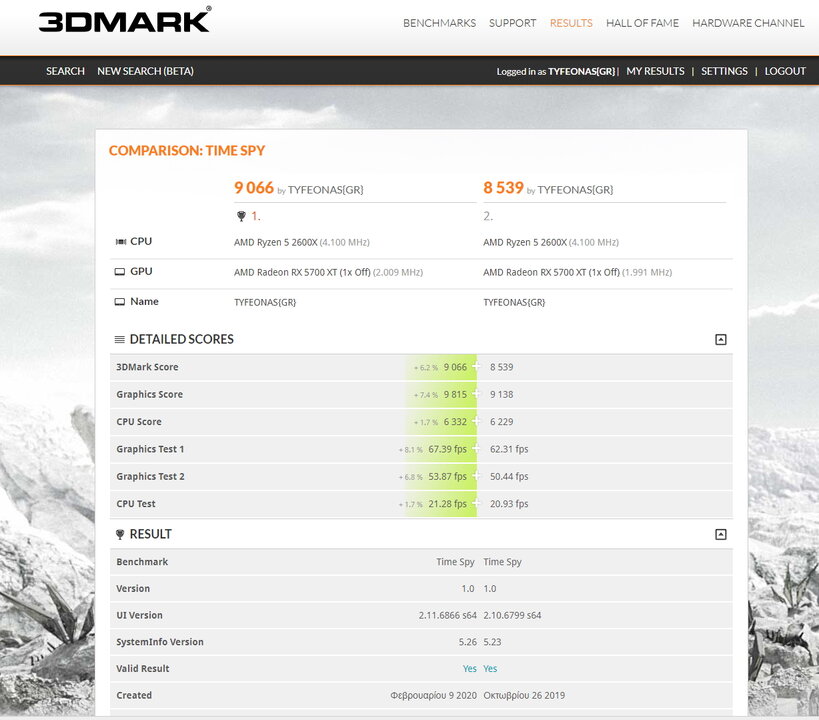Collapse the Detailed Scores section
The height and width of the screenshot is (720, 819).
pos(720,340)
